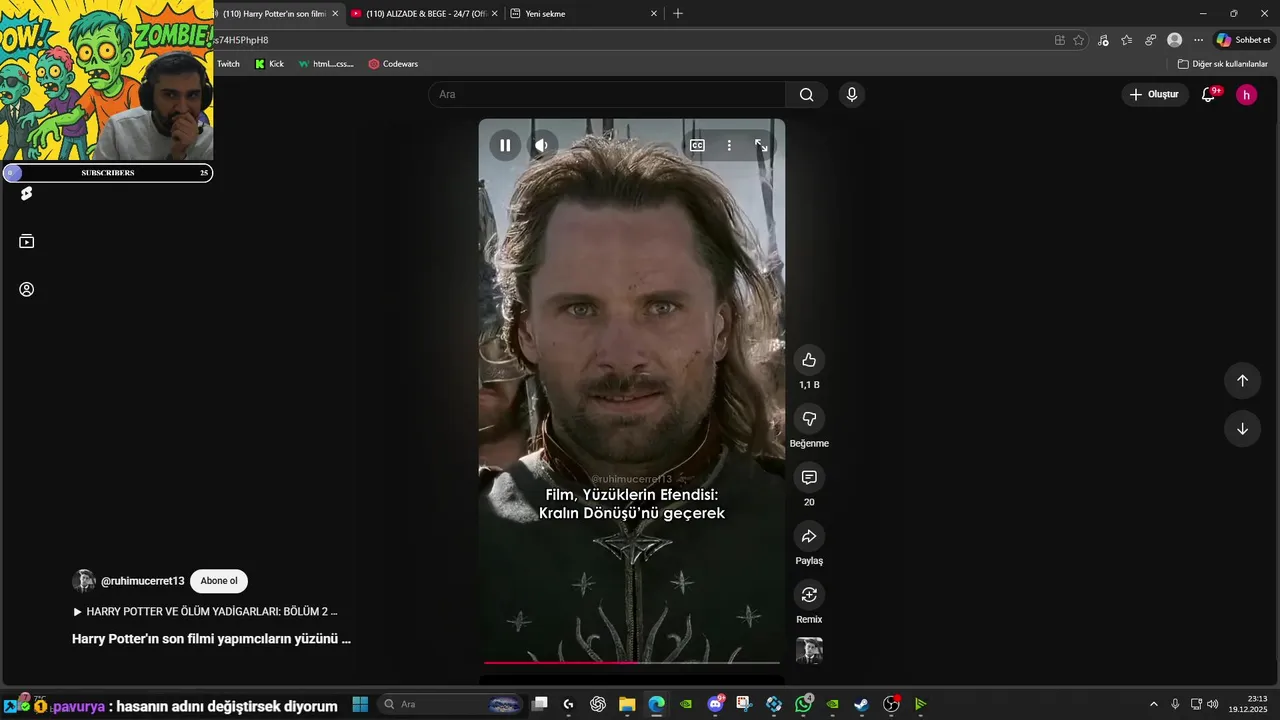The width and height of the screenshot is (1280, 720).
Task: Pause the Shorts video
Action: [x=505, y=145]
